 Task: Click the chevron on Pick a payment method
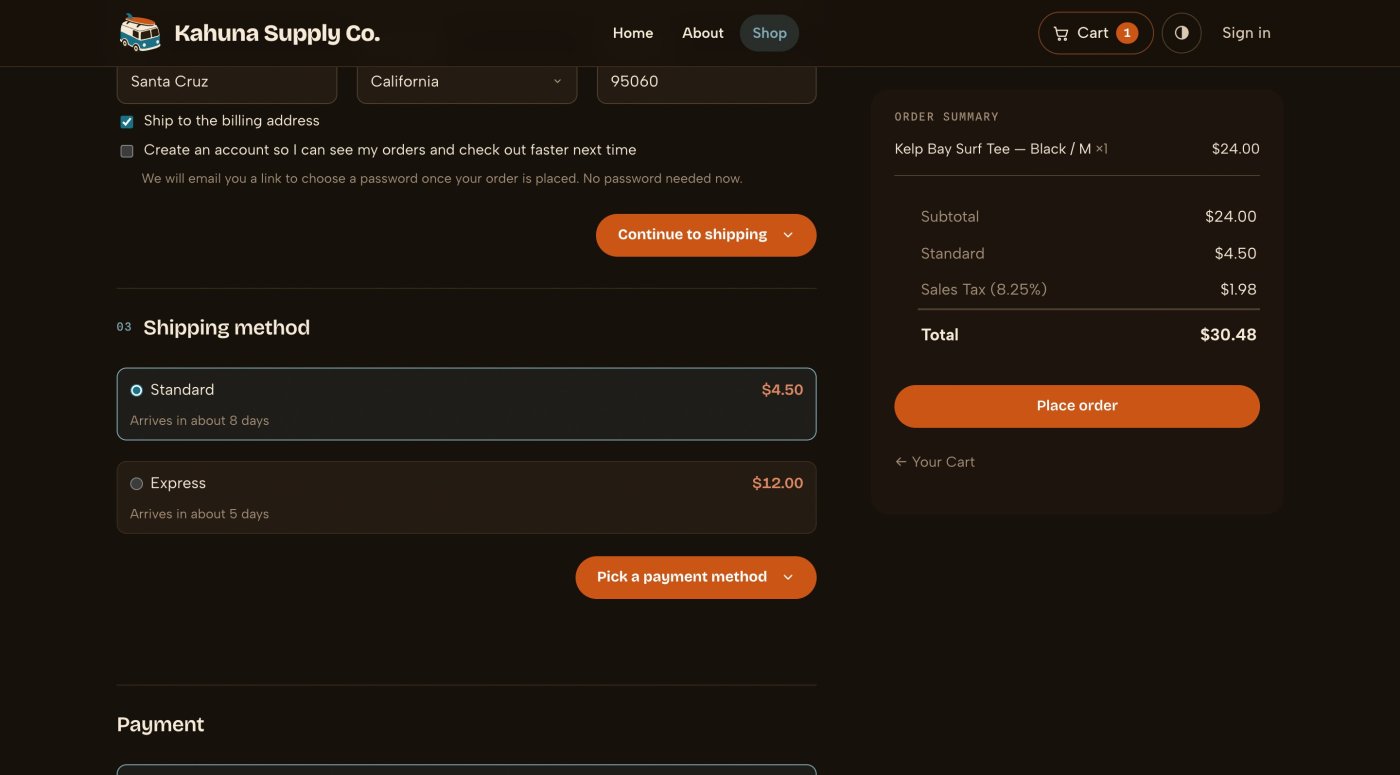788,577
